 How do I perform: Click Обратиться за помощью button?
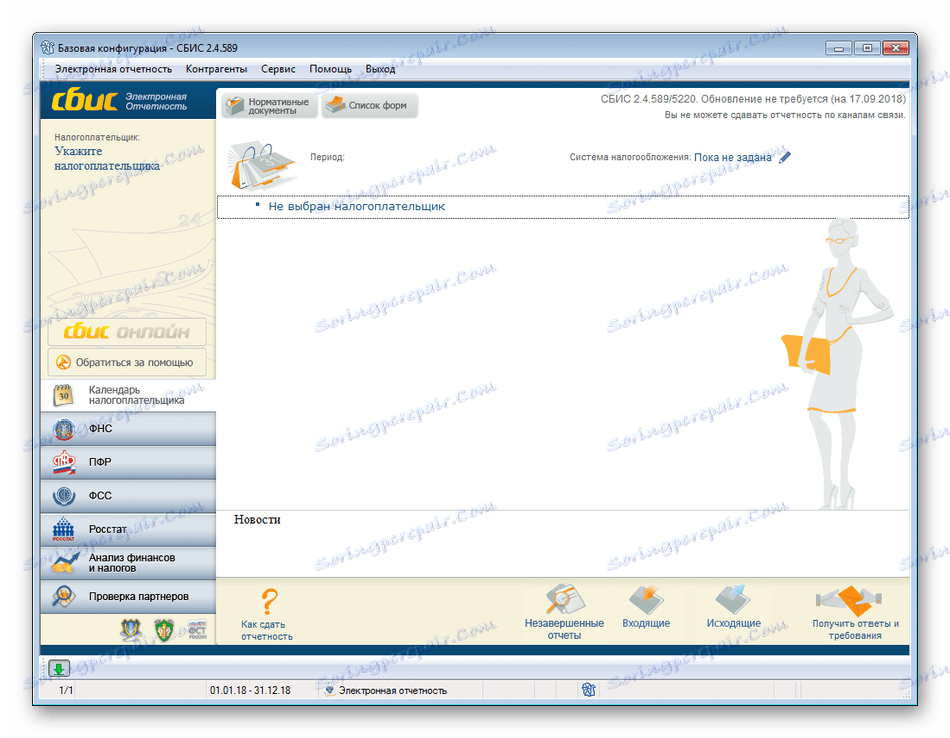click(127, 362)
